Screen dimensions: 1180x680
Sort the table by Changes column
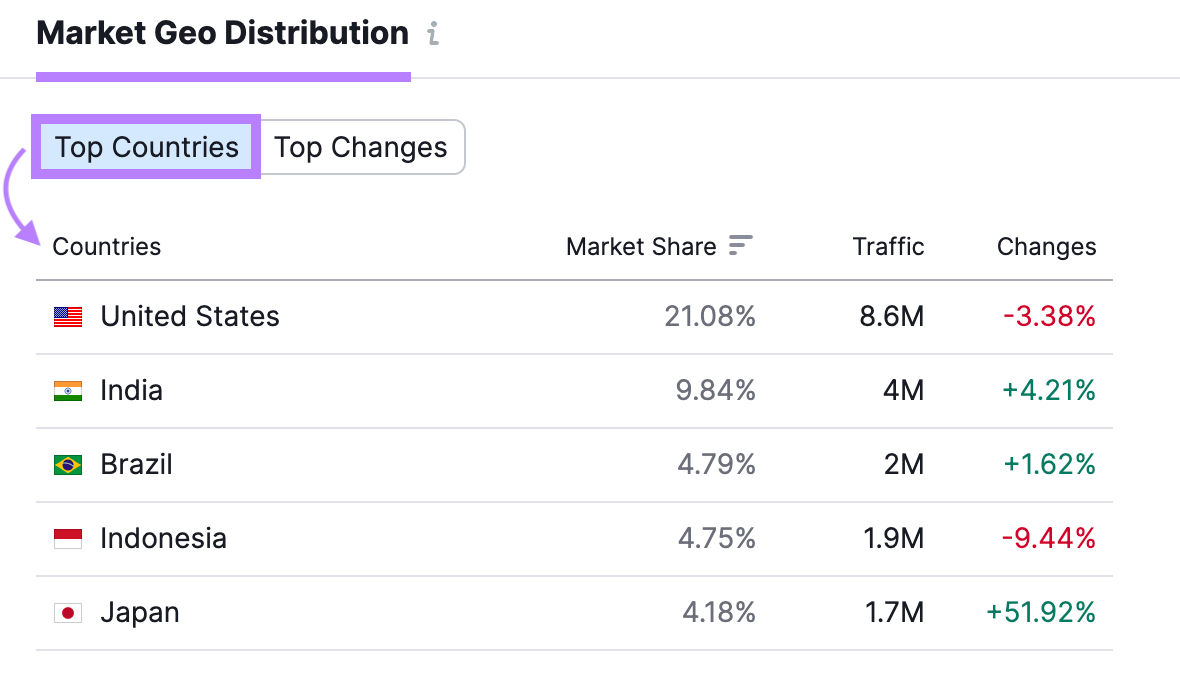(1046, 246)
